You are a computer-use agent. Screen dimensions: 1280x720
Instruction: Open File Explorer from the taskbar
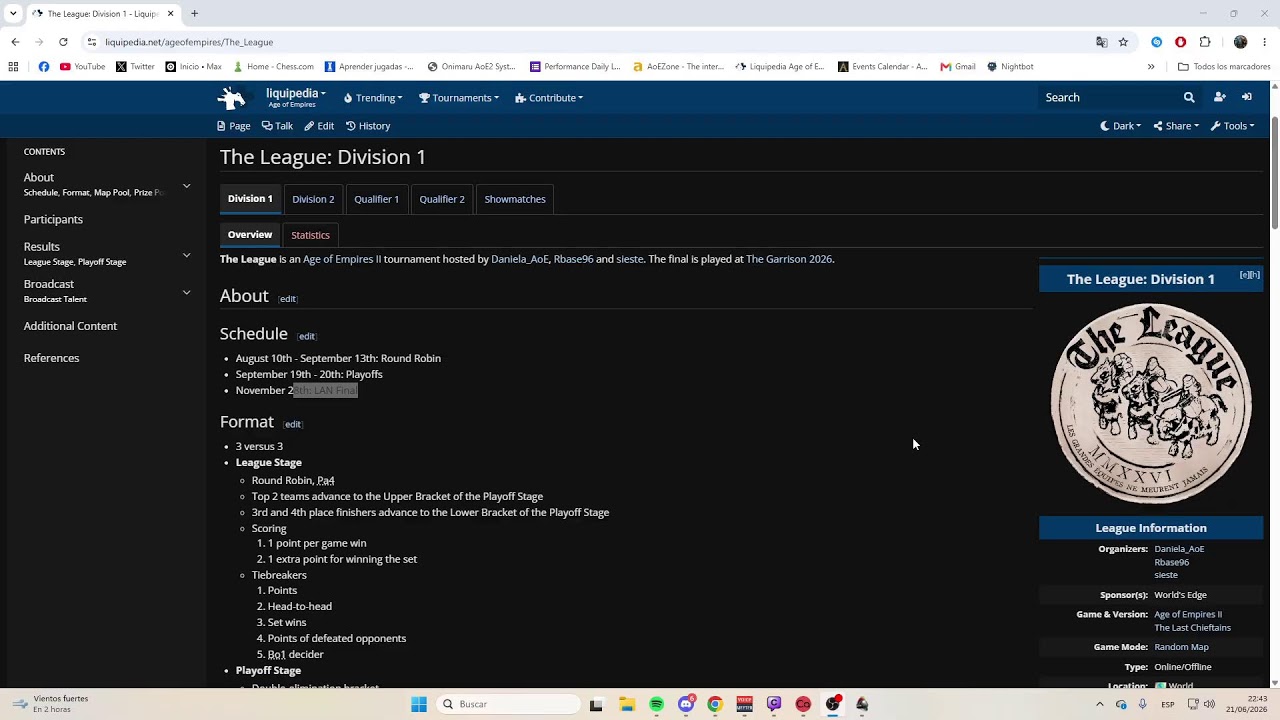click(627, 704)
